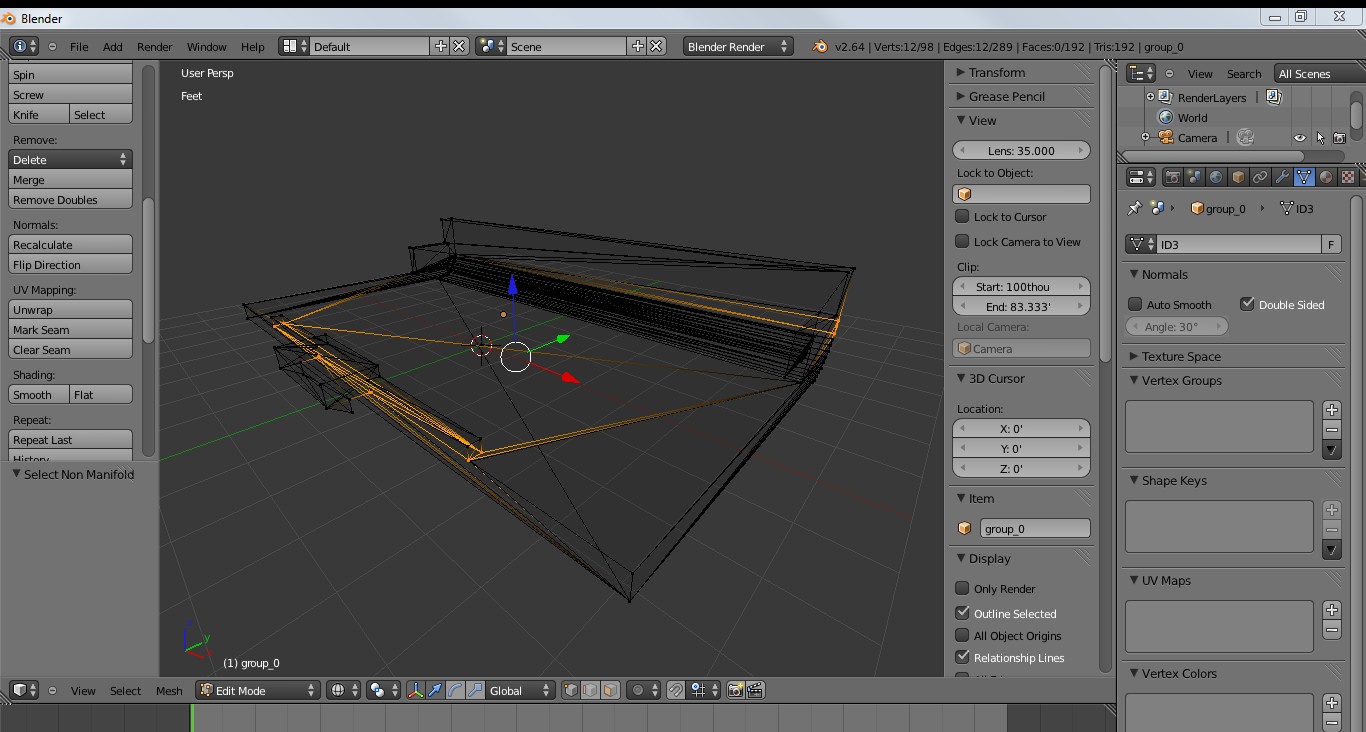Click the OpenGL render image icon
The width and height of the screenshot is (1366, 732).
click(736, 690)
